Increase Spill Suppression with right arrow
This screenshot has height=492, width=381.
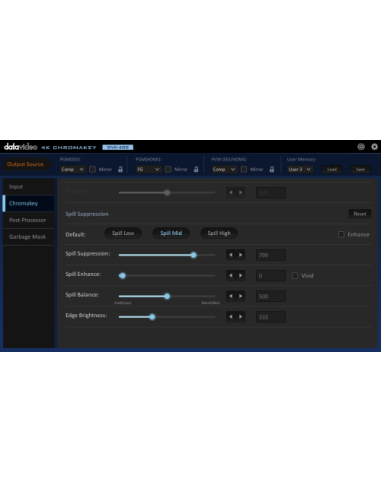(240, 255)
